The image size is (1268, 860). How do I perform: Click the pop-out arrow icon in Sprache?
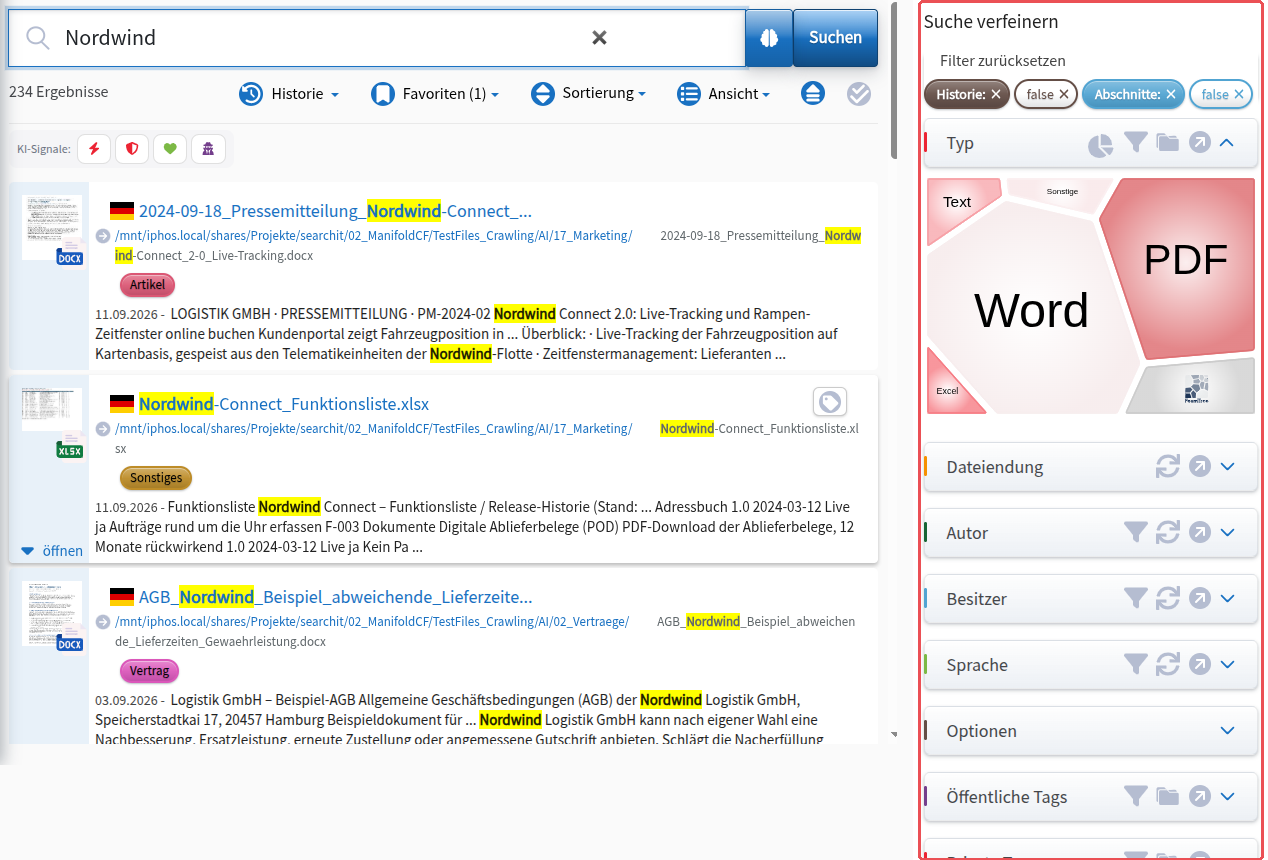click(x=1200, y=665)
